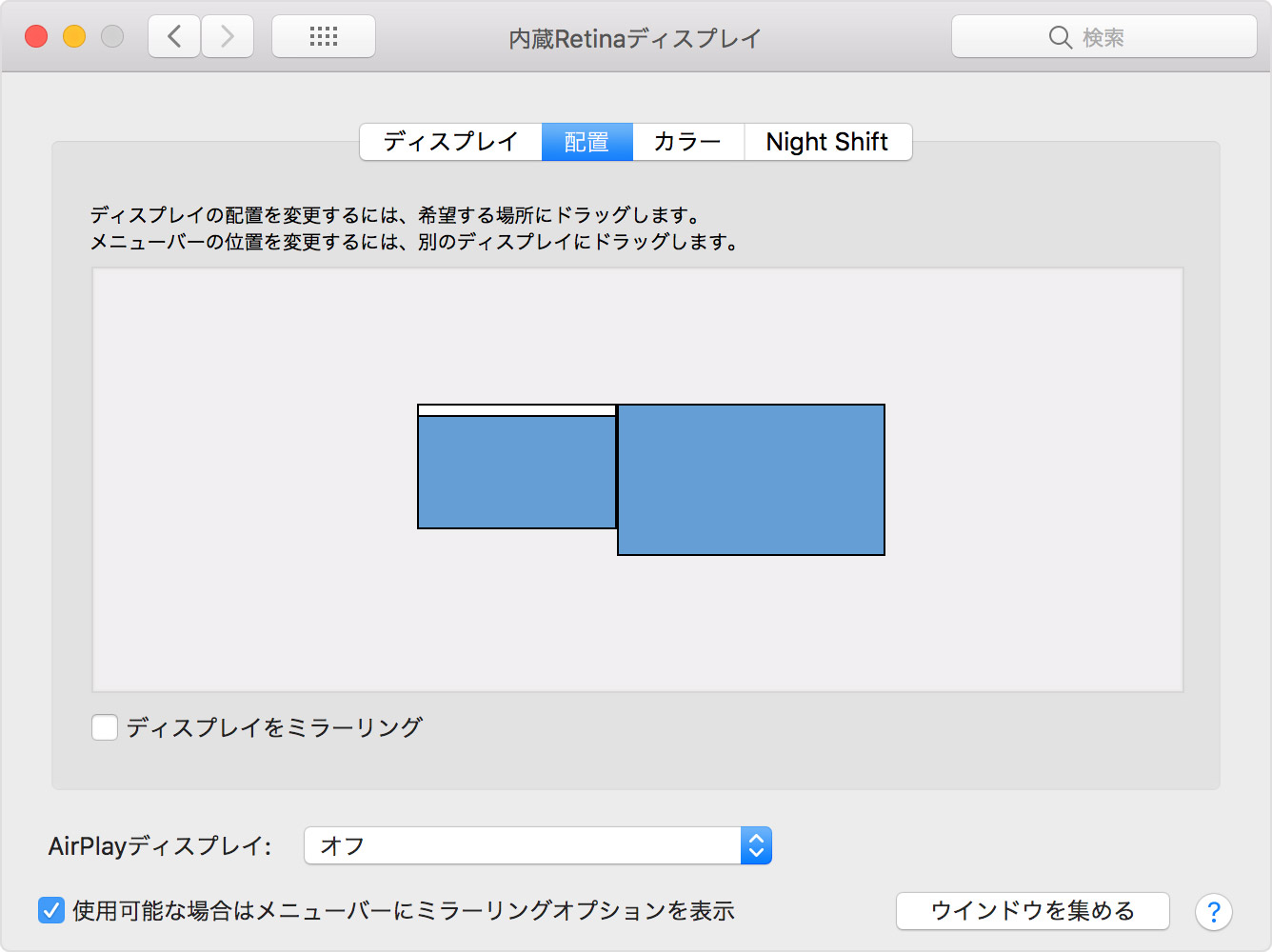Click the AirPlay dropdown blue arrow stepper
Image resolution: width=1272 pixels, height=952 pixels.
pos(756,845)
